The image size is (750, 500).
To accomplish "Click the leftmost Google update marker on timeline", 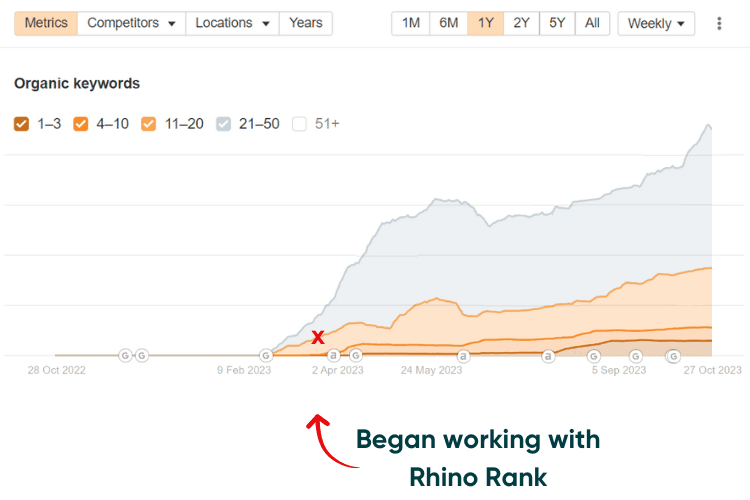I will click(x=125, y=355).
